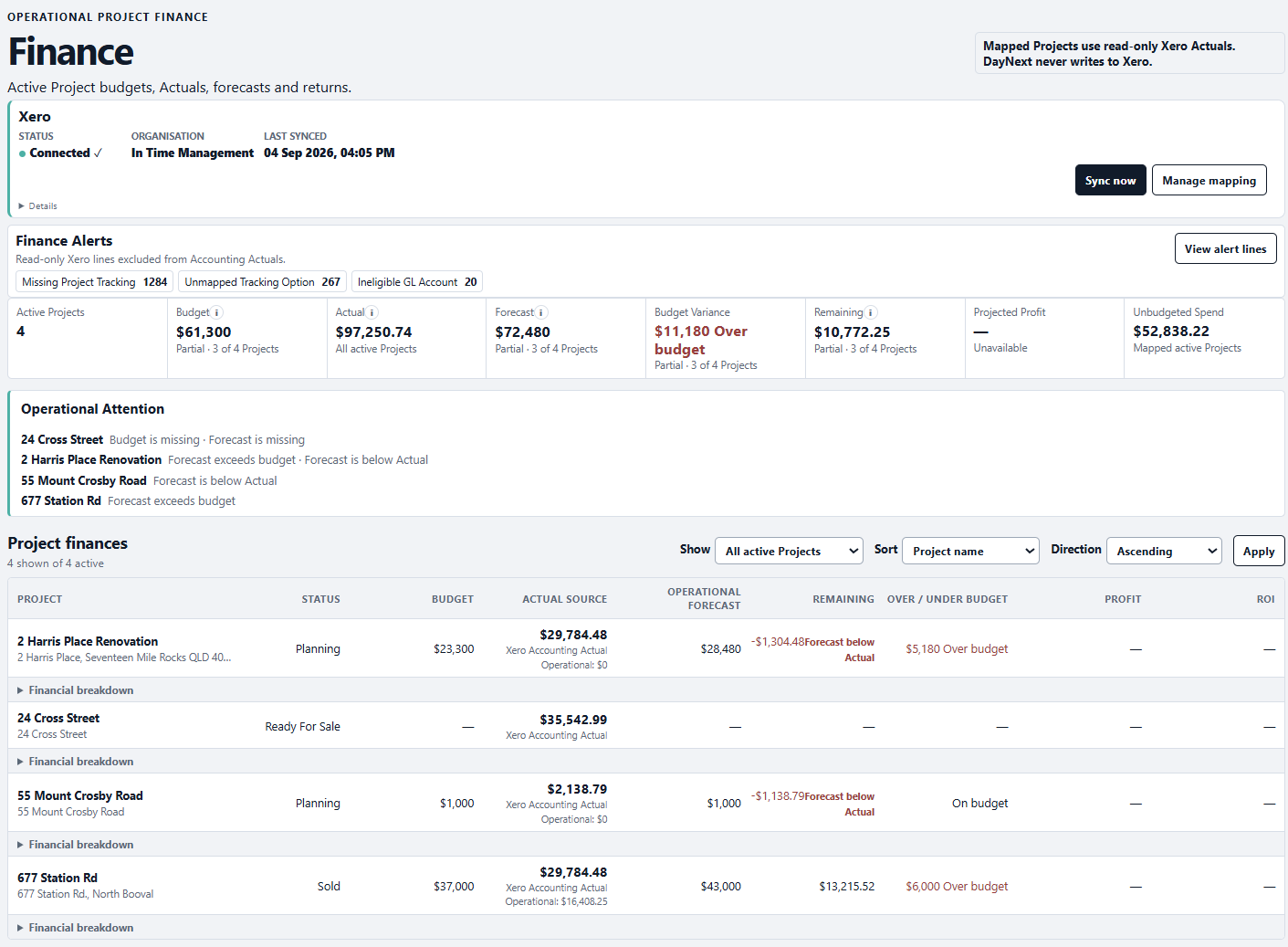Click the Sync now button

(1110, 180)
